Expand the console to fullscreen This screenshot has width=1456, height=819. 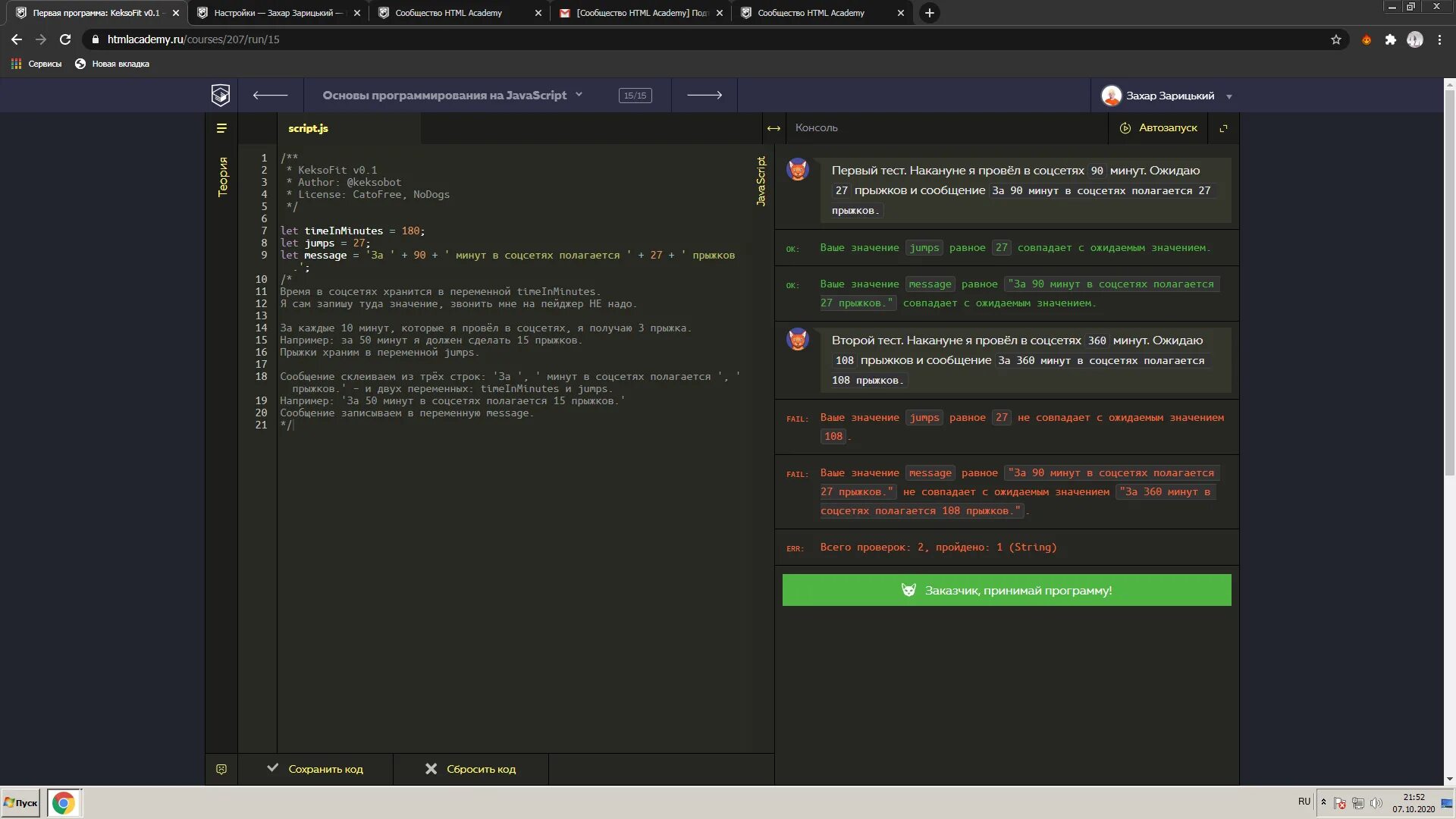[x=1222, y=128]
